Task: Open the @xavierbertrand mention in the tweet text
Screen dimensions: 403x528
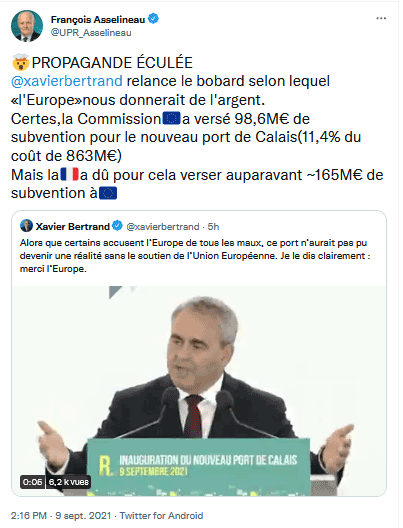Action: pyautogui.click(x=67, y=81)
